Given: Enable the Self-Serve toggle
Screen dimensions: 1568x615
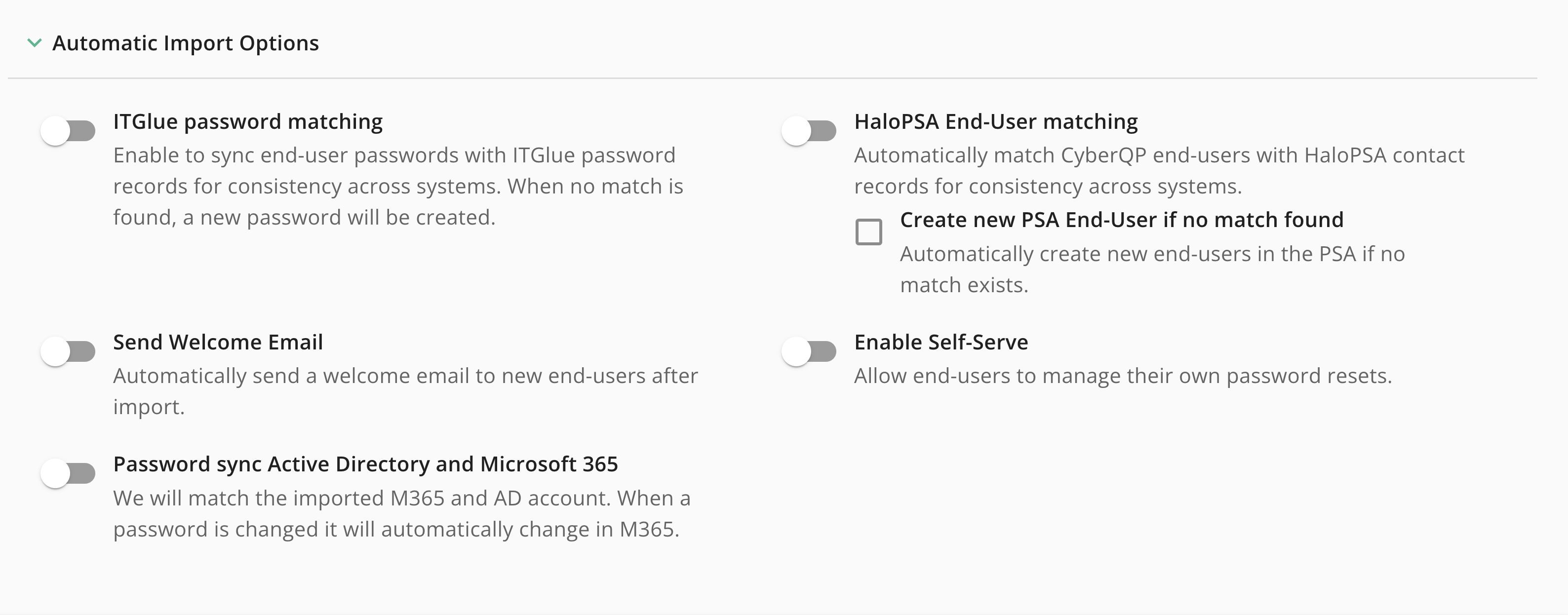Looking at the screenshot, I should pos(809,351).
